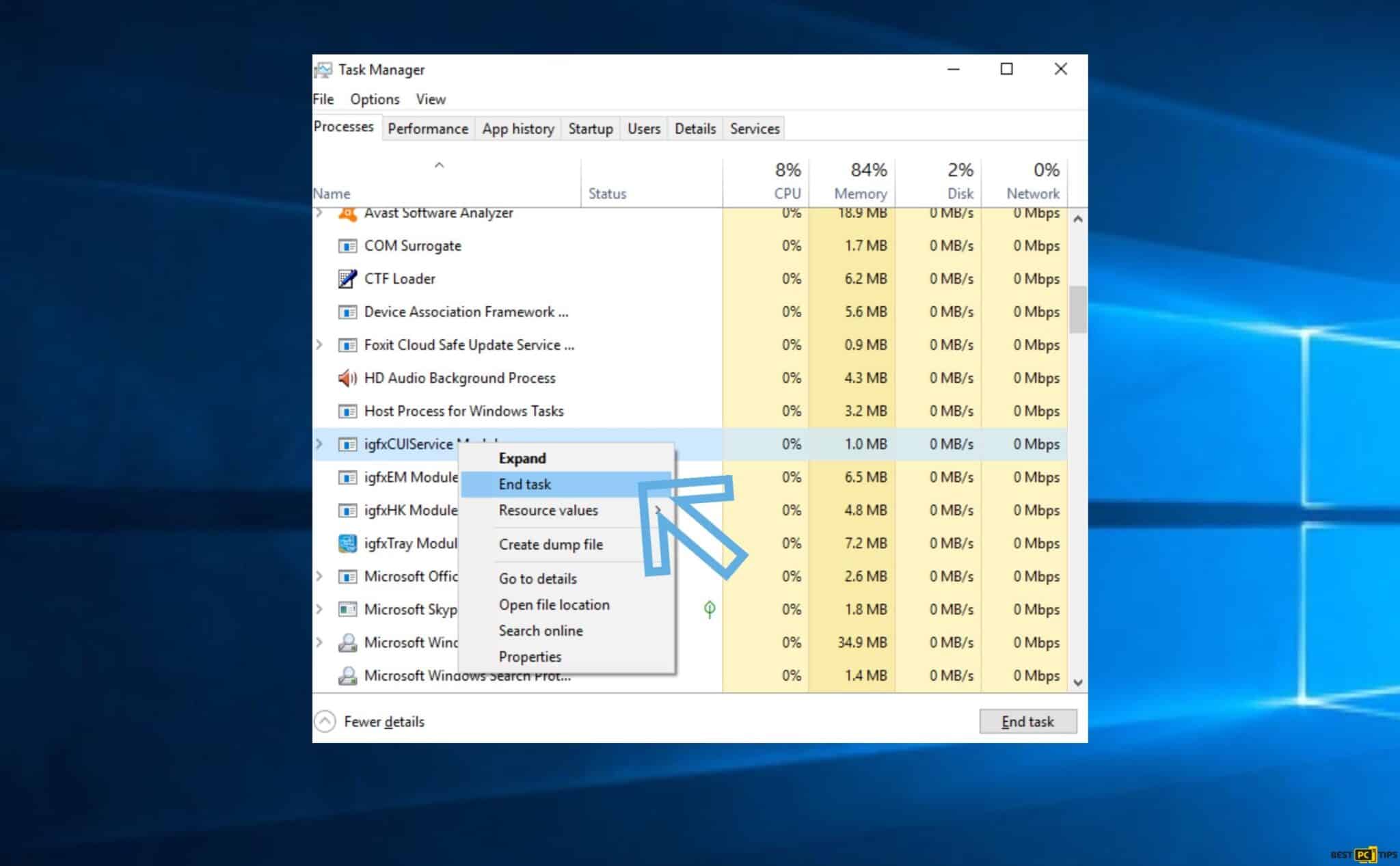Sort by the CPU column header

point(766,183)
